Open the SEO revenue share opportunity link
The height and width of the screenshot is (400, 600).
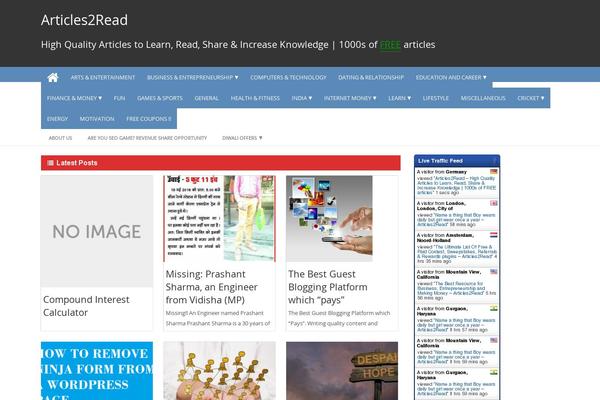coord(147,138)
